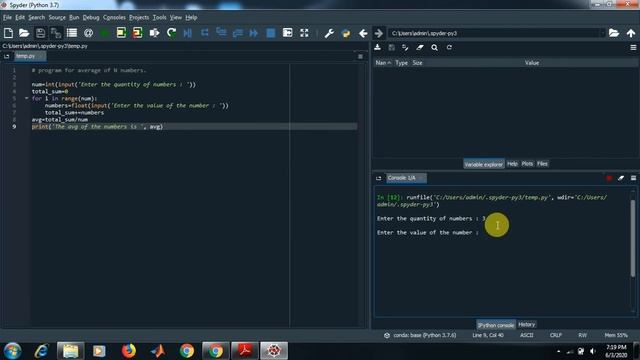Clear the console with the eraser icon
The image size is (640, 360).
[x=621, y=178]
